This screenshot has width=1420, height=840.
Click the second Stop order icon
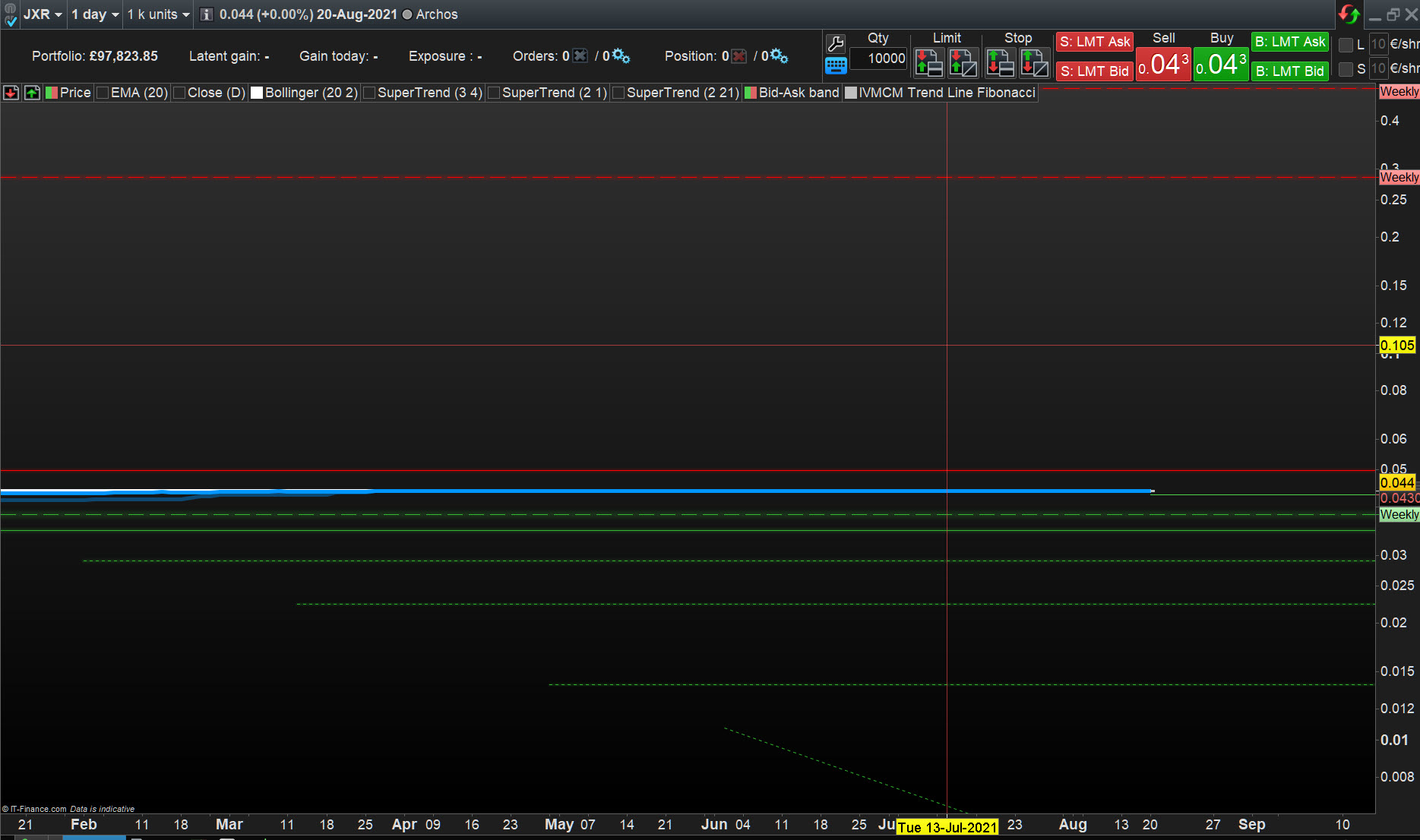tap(1034, 63)
